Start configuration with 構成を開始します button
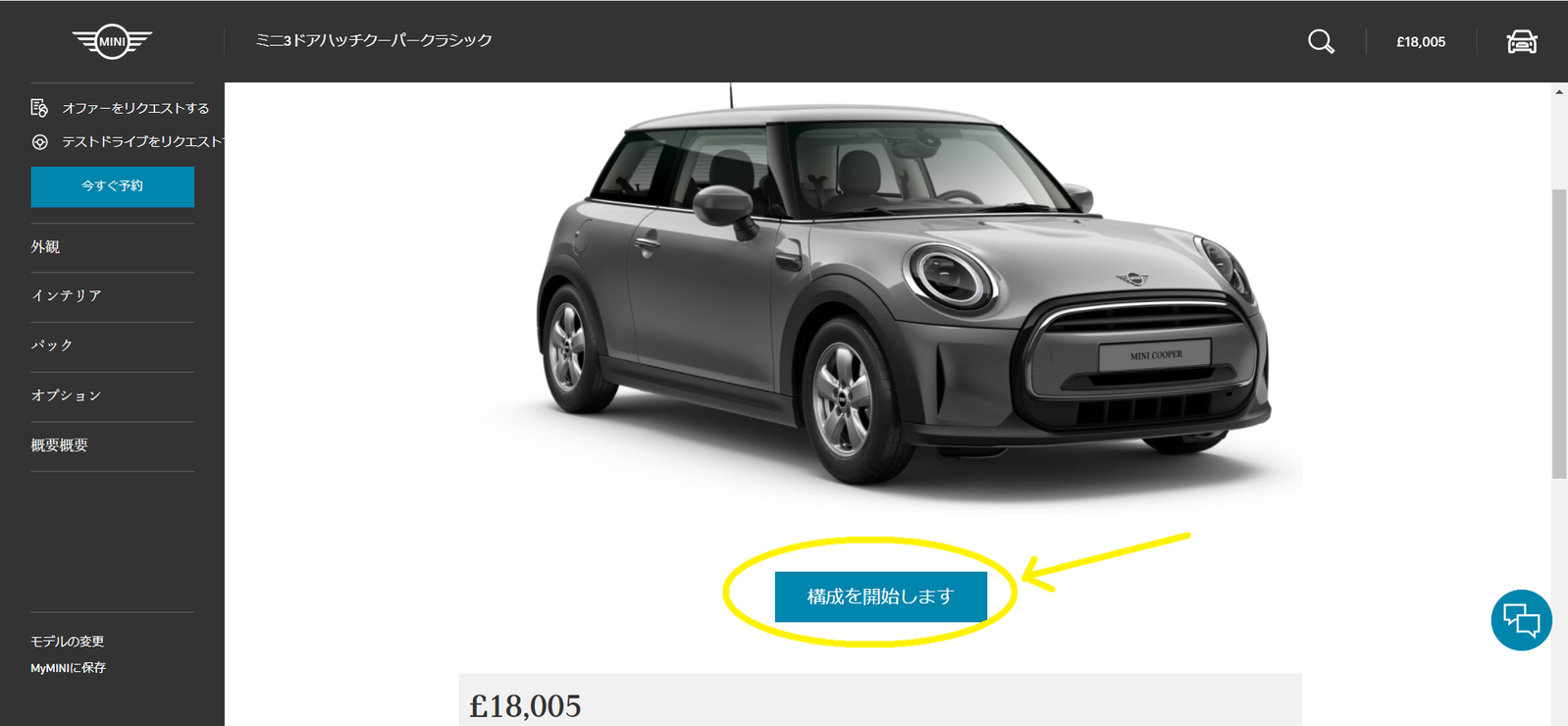 880,596
